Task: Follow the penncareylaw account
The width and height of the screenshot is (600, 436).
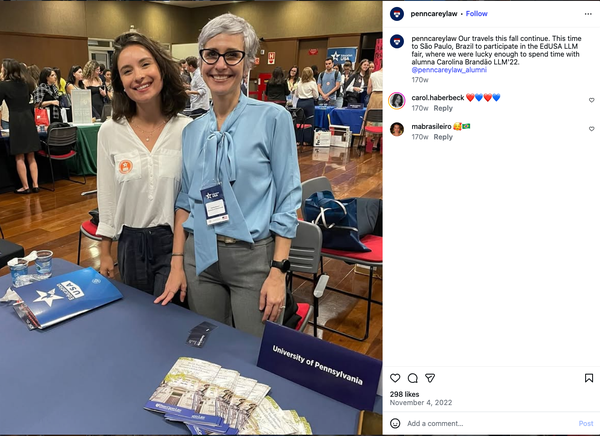Action: click(476, 14)
